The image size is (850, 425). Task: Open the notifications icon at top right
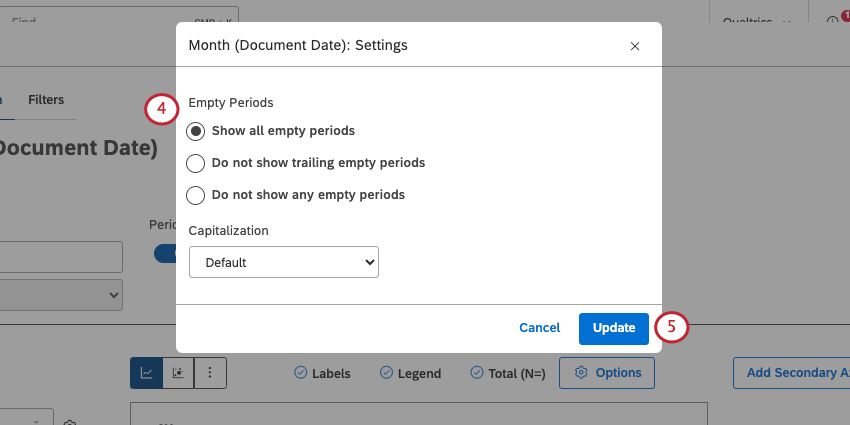click(833, 20)
